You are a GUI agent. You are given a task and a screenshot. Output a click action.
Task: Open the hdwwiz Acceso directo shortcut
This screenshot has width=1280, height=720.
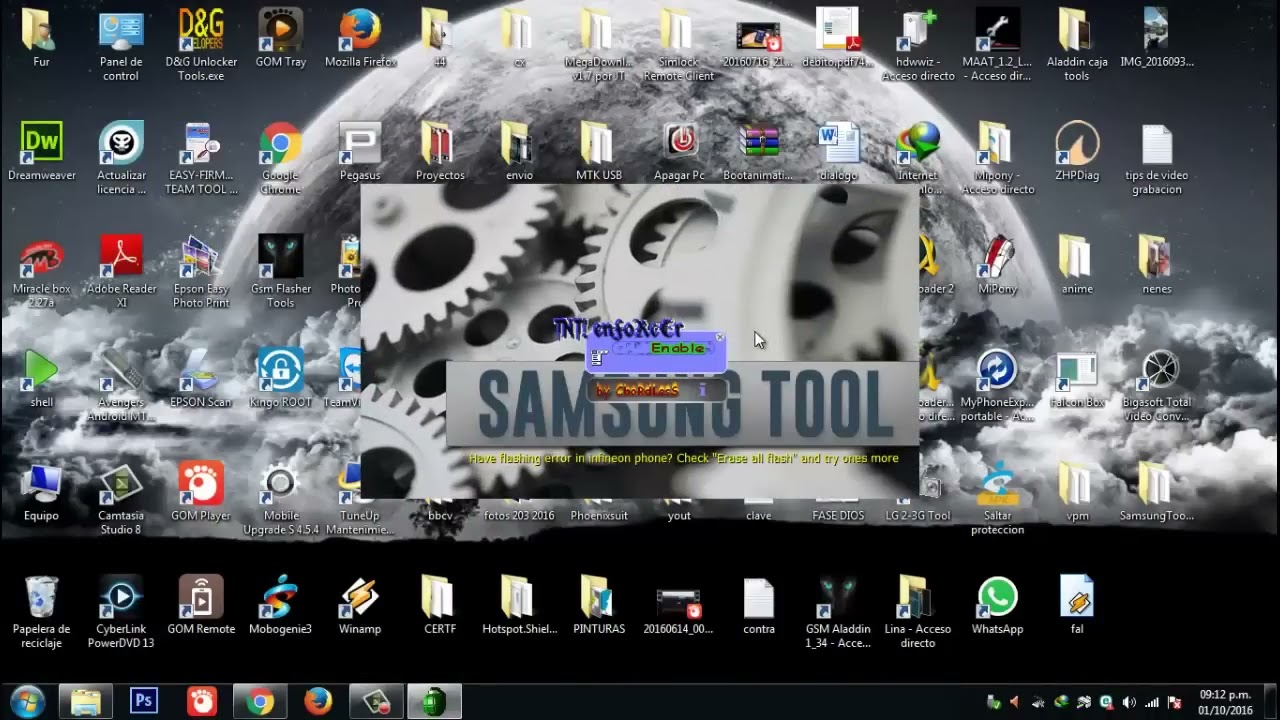[x=918, y=47]
